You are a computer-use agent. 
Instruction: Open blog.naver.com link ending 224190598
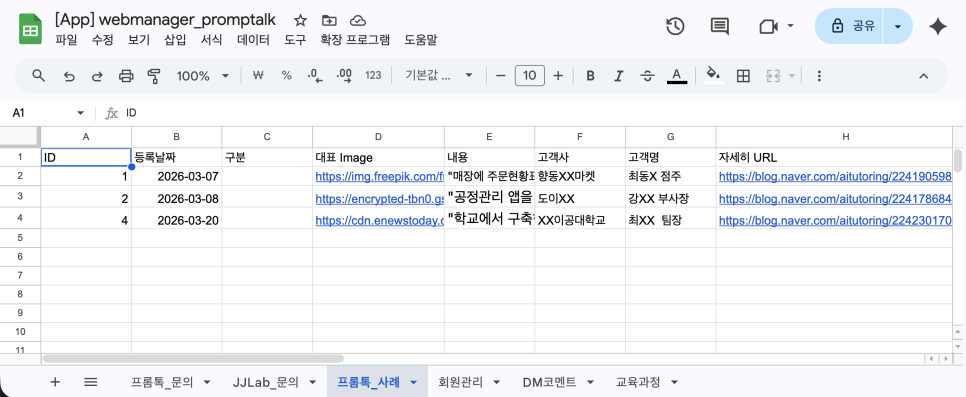pos(835,176)
